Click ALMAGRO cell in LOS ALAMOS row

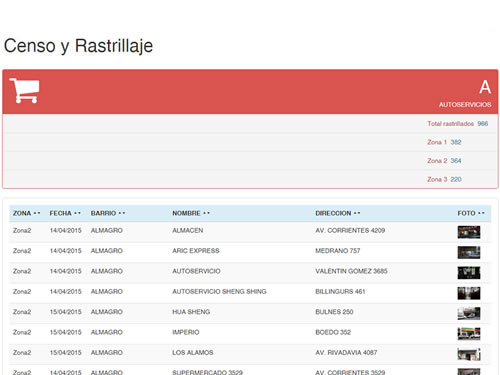[x=107, y=352]
